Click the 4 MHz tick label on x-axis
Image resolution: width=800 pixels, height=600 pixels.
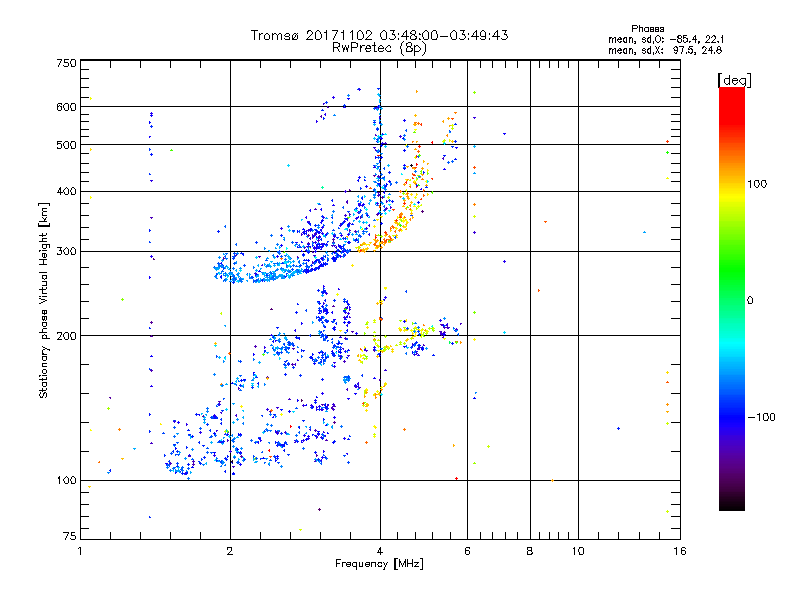(x=380, y=551)
